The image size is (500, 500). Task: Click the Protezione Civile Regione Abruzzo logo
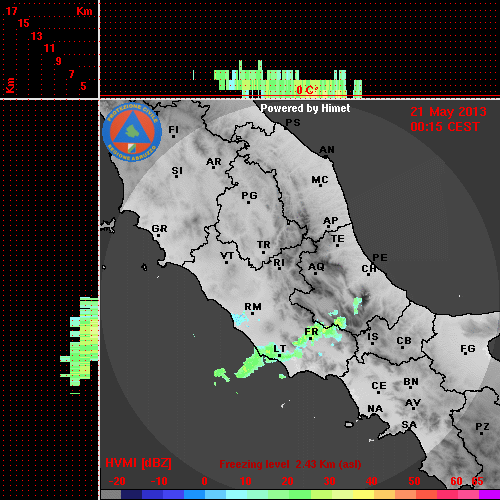132,132
